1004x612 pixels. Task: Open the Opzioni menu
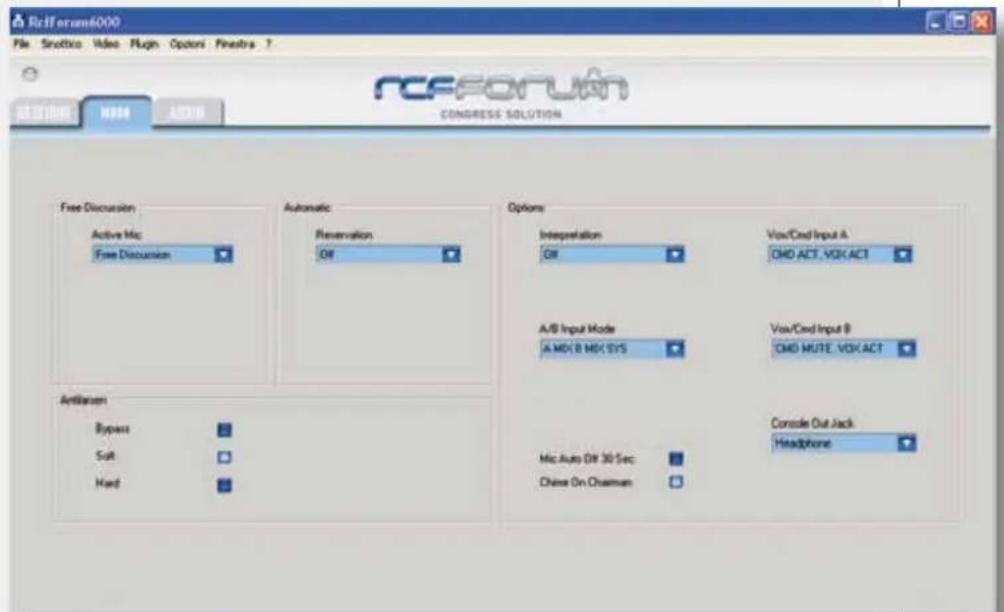187,44
